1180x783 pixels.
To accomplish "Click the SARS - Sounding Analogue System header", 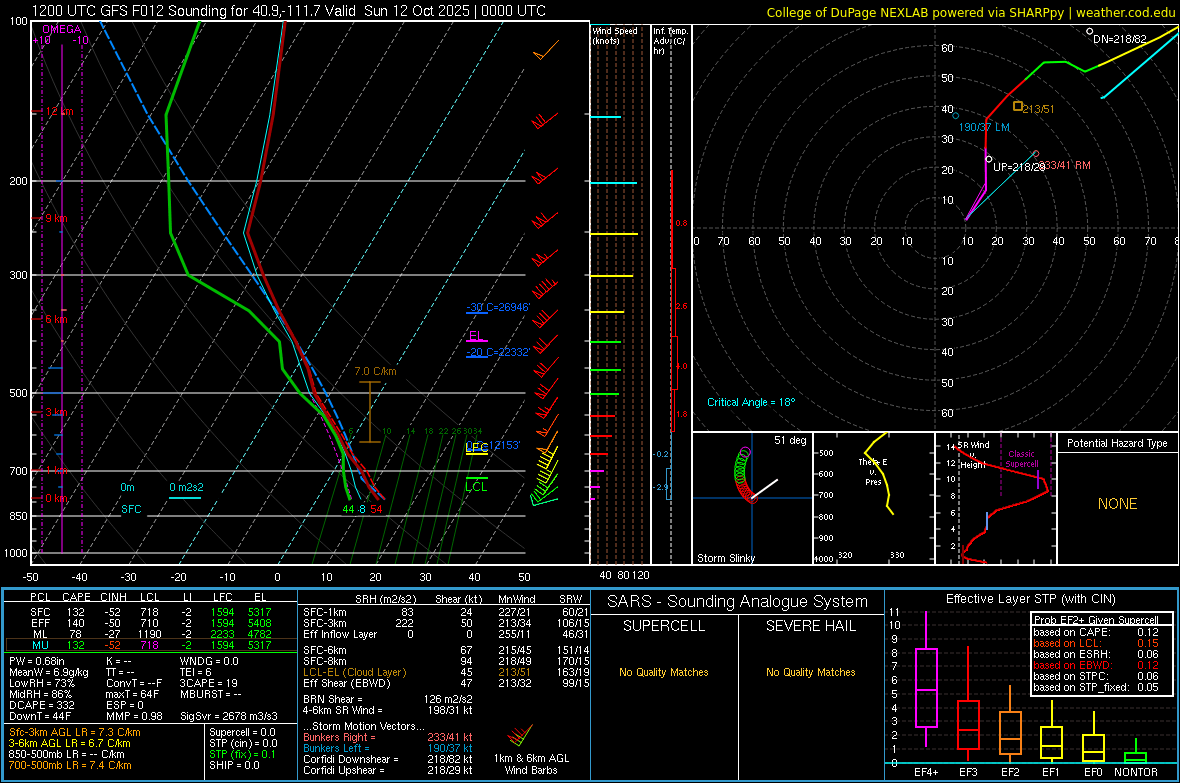I will (x=738, y=602).
